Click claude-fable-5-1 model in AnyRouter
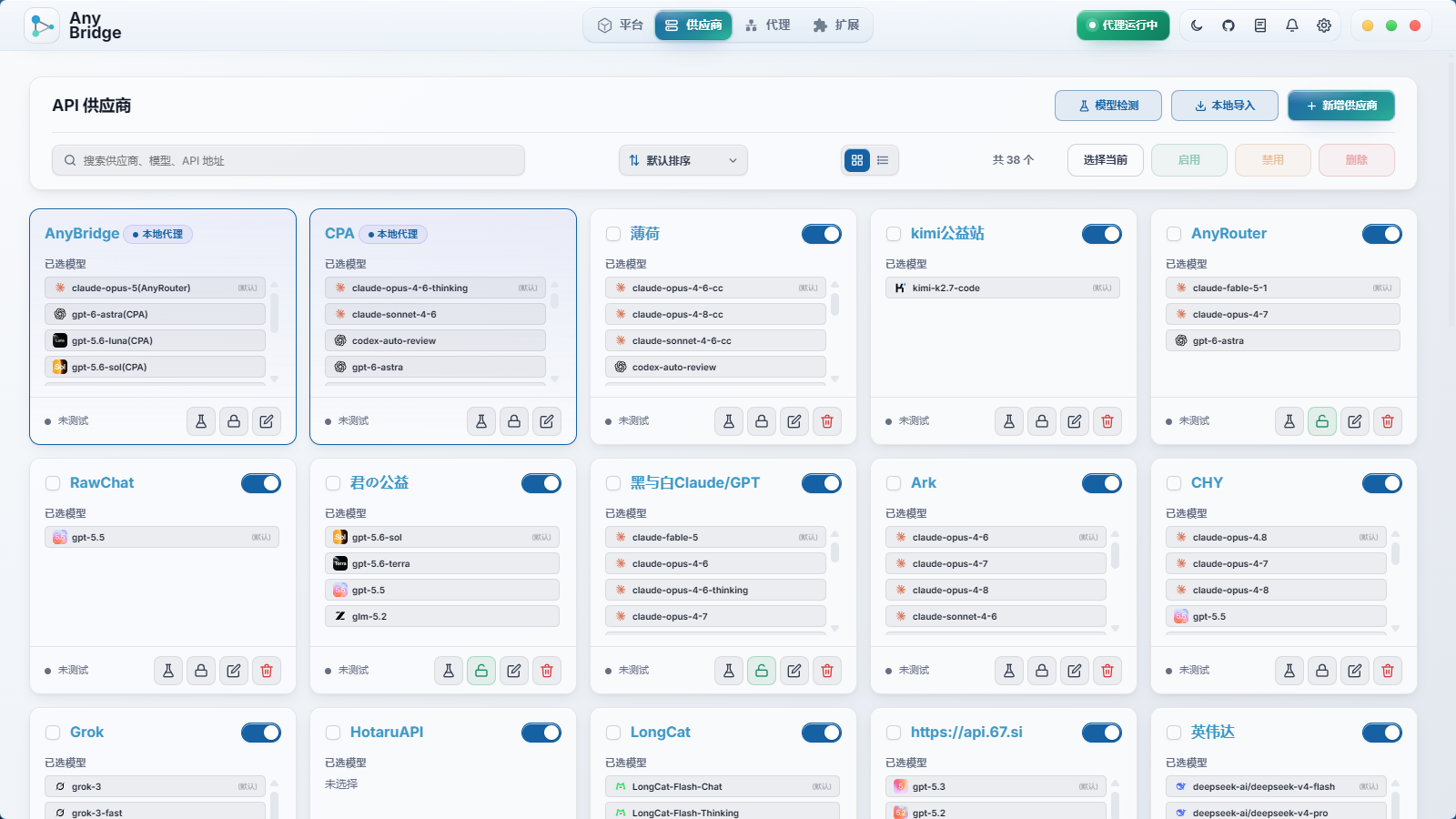This screenshot has height=819, width=1456. coord(1283,288)
